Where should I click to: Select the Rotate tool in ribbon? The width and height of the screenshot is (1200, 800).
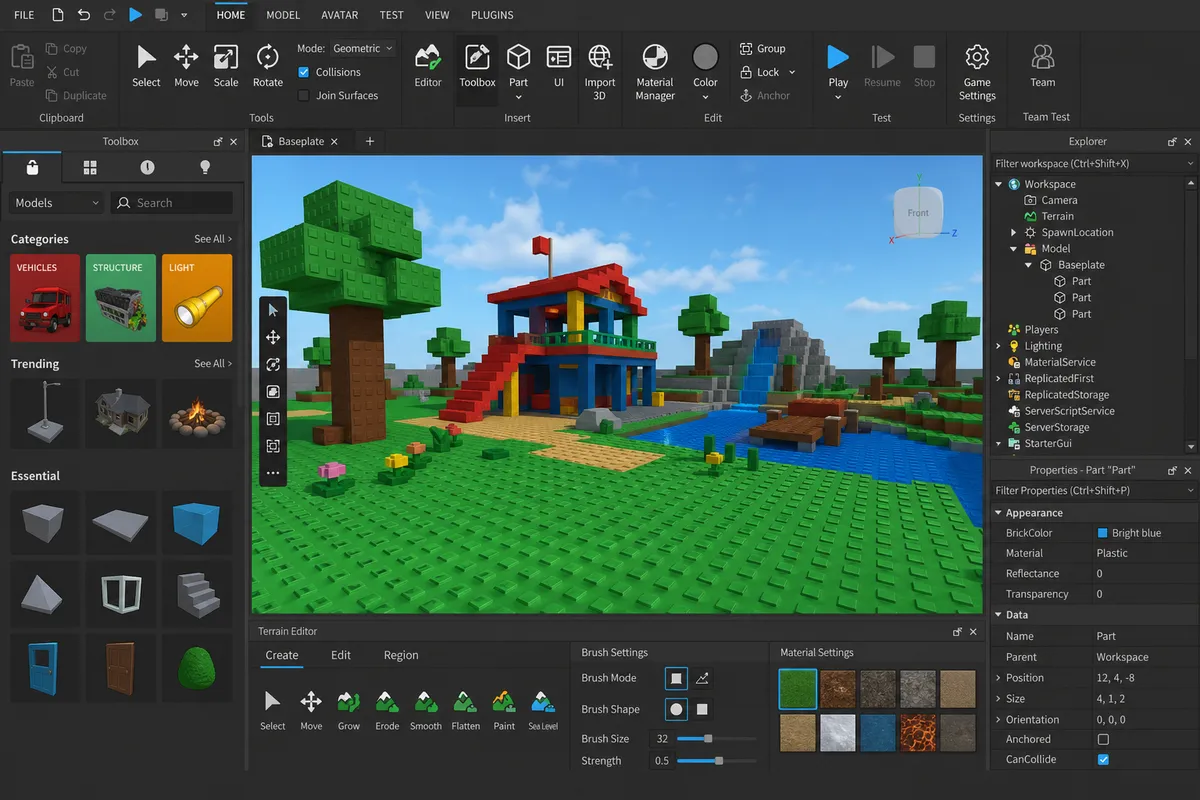(267, 66)
